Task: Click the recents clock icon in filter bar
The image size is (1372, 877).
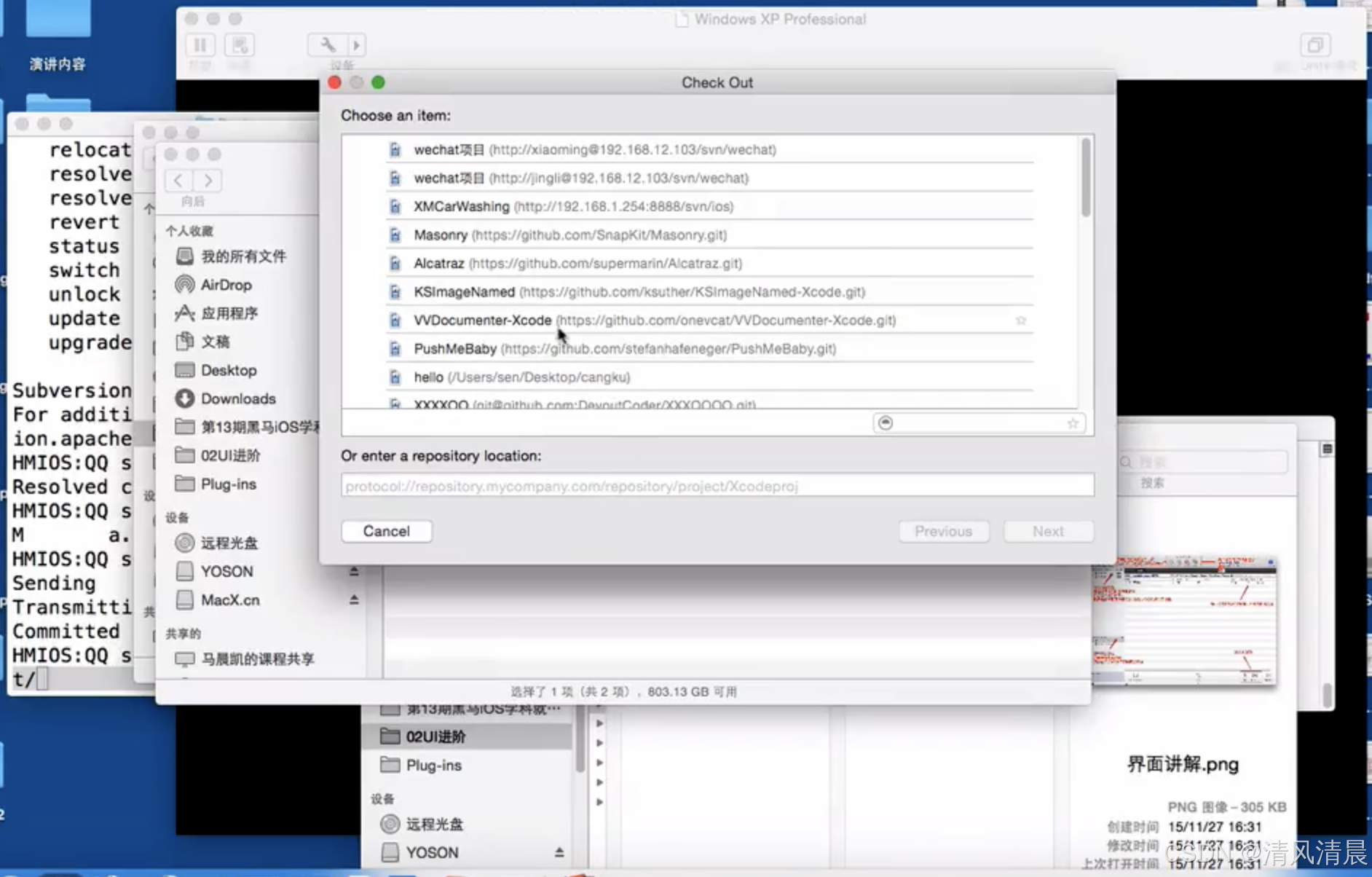Action: click(886, 422)
